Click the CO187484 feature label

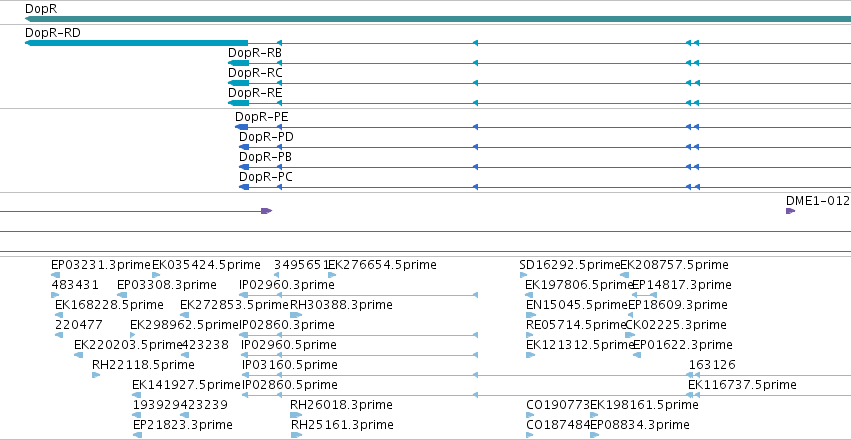558,425
